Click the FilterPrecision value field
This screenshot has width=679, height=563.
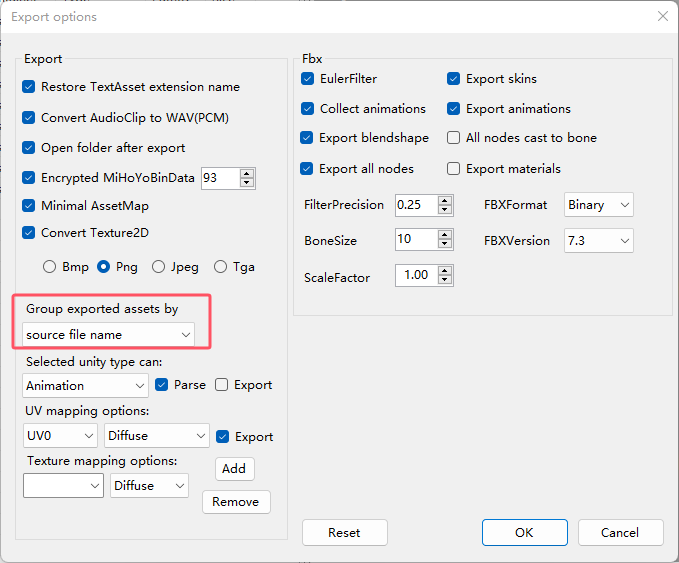416,205
